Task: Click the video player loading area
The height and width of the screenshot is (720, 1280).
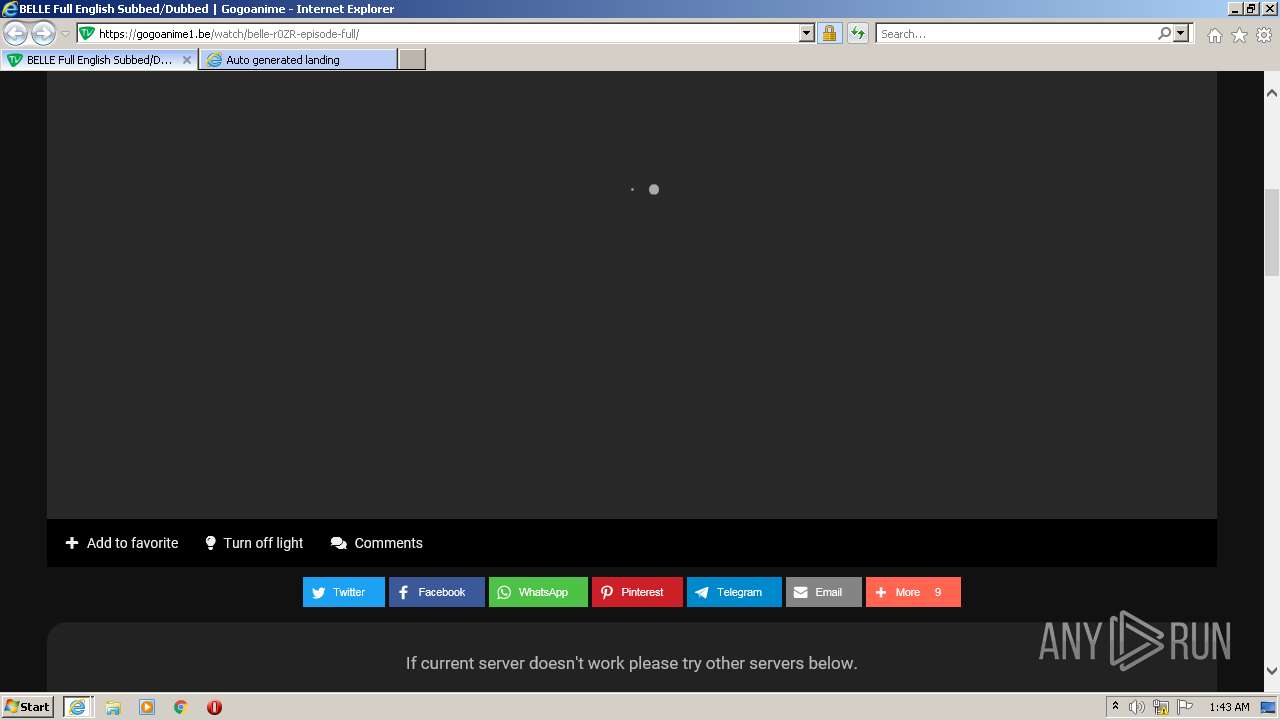Action: click(632, 294)
